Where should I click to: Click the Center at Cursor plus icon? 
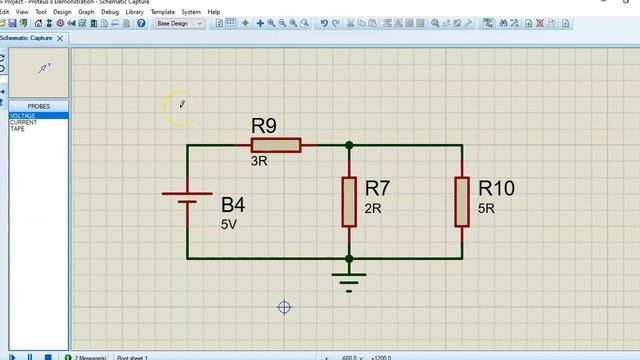pyautogui.click(x=260, y=23)
